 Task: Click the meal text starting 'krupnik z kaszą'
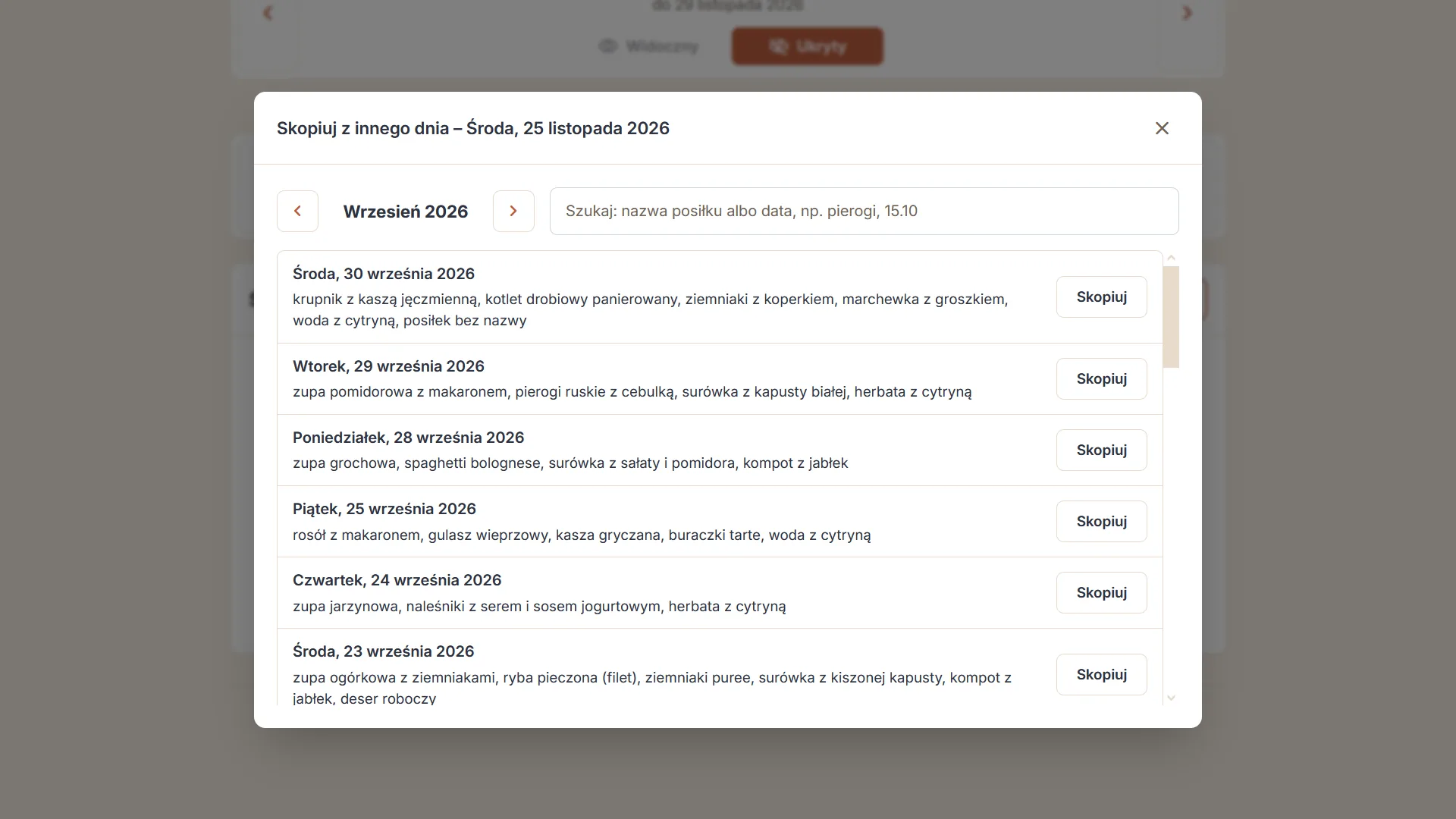[651, 309]
